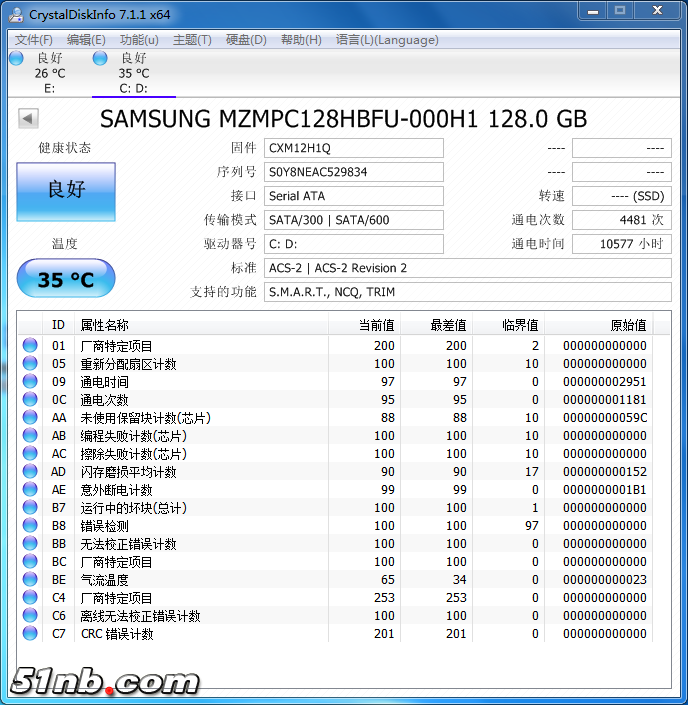Click status orb for attribute B7 row
Screen dimensions: 688x705
(30, 507)
